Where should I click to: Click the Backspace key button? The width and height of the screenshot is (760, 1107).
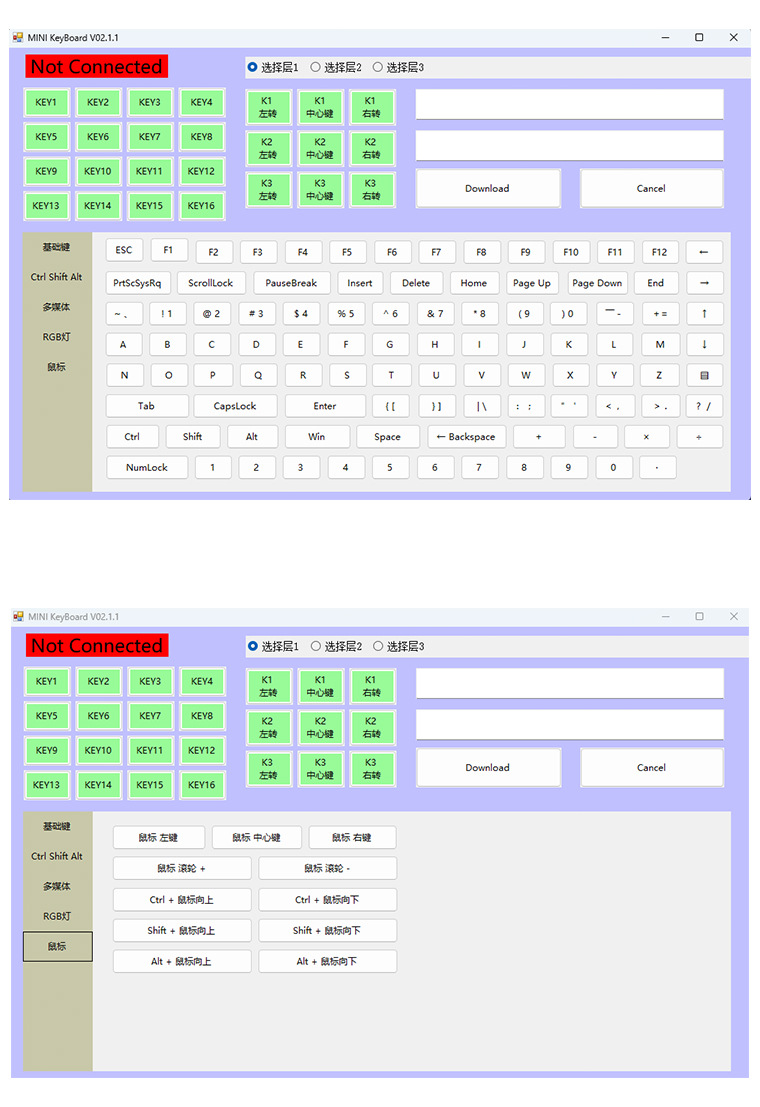pos(466,436)
